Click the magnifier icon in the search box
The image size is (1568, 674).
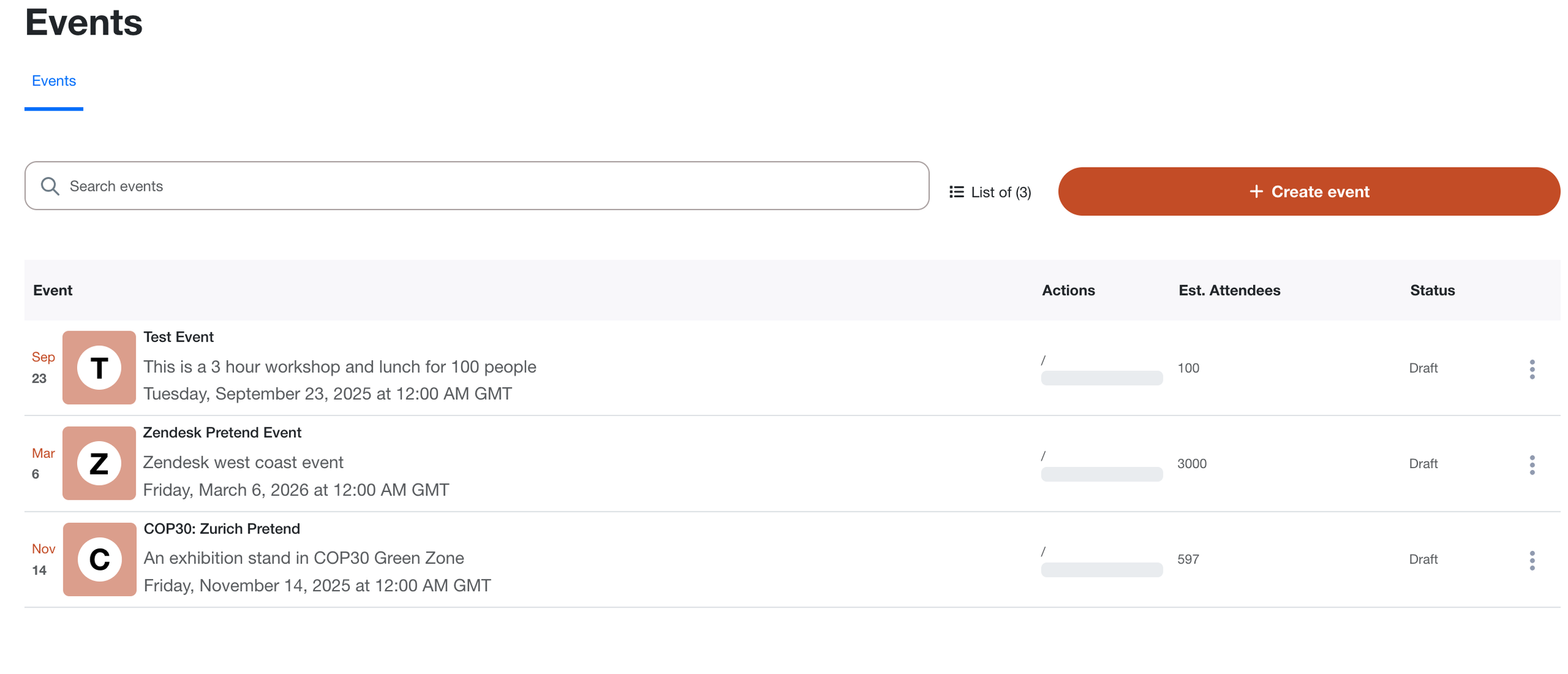click(x=50, y=186)
